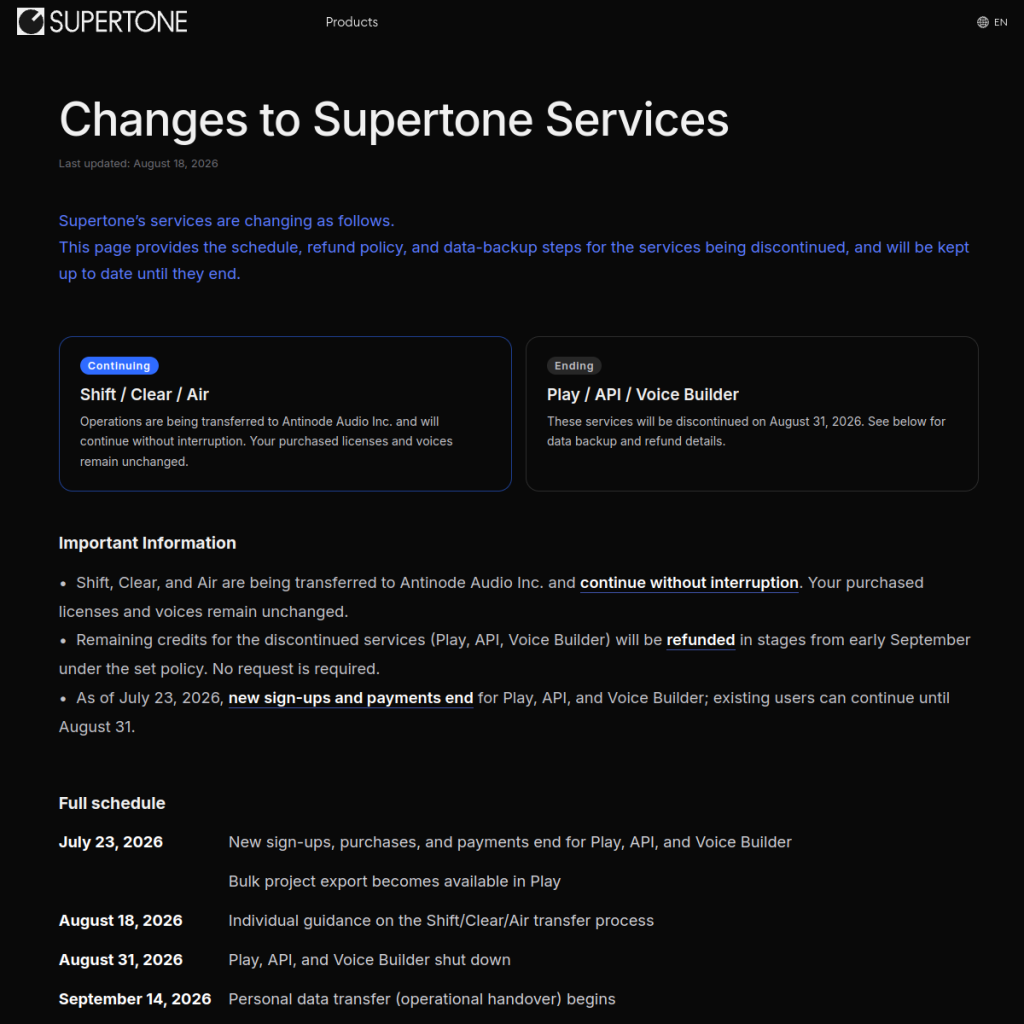
Task: Click the Last updated August 18, 2026 text
Action: [x=138, y=163]
